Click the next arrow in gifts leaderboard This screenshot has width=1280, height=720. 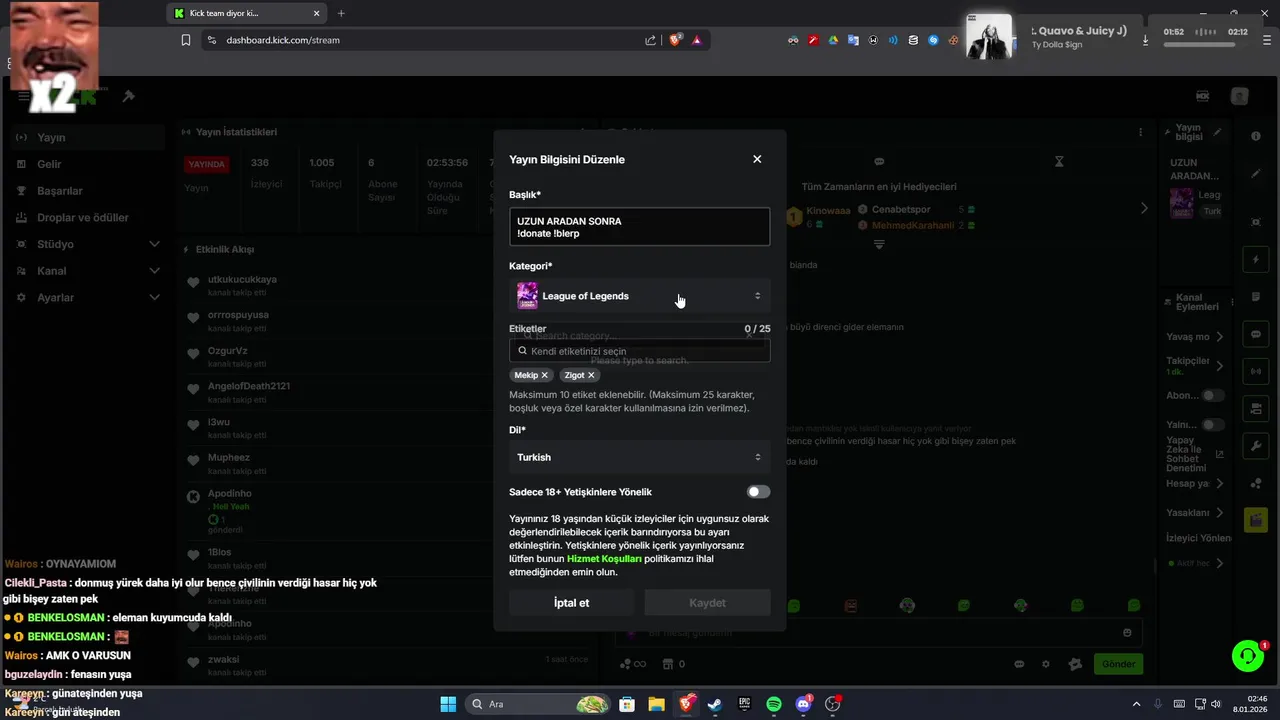point(1145,208)
